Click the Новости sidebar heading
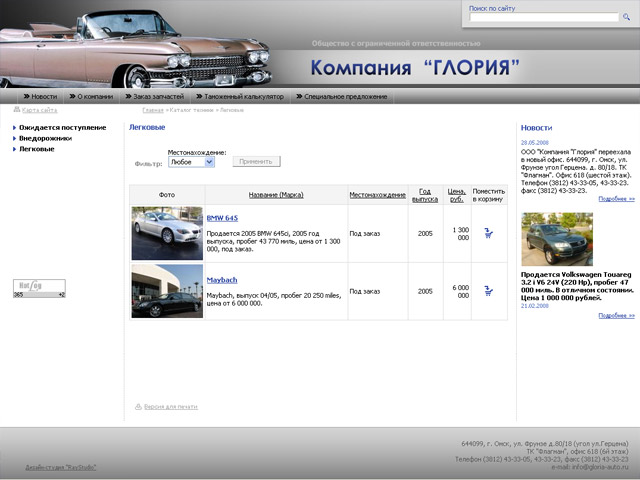640x480 pixels. click(x=536, y=128)
